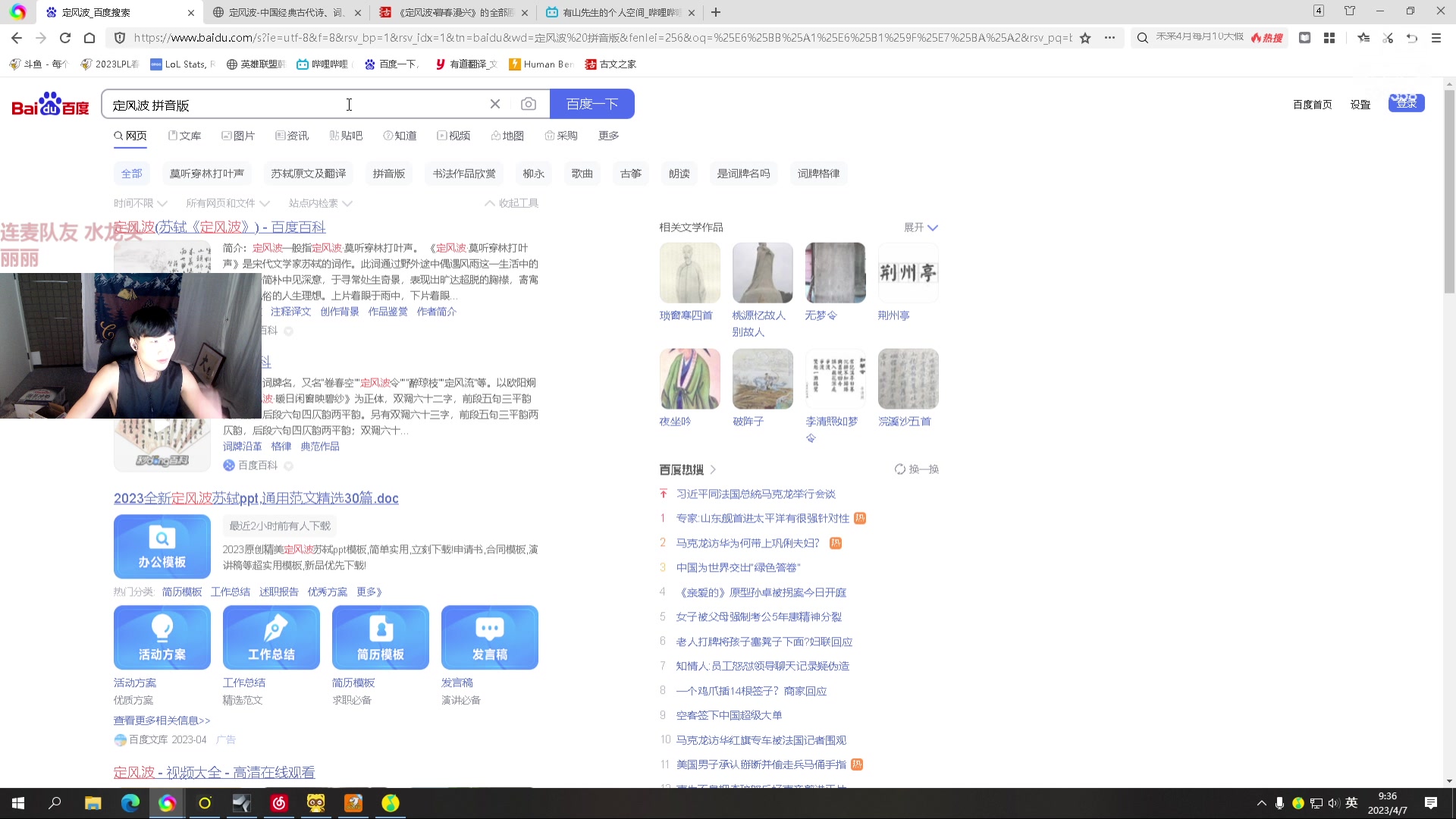Viewport: 1456px width, 819px height.
Task: Open the 有道翻译 bookmark
Action: point(466,64)
